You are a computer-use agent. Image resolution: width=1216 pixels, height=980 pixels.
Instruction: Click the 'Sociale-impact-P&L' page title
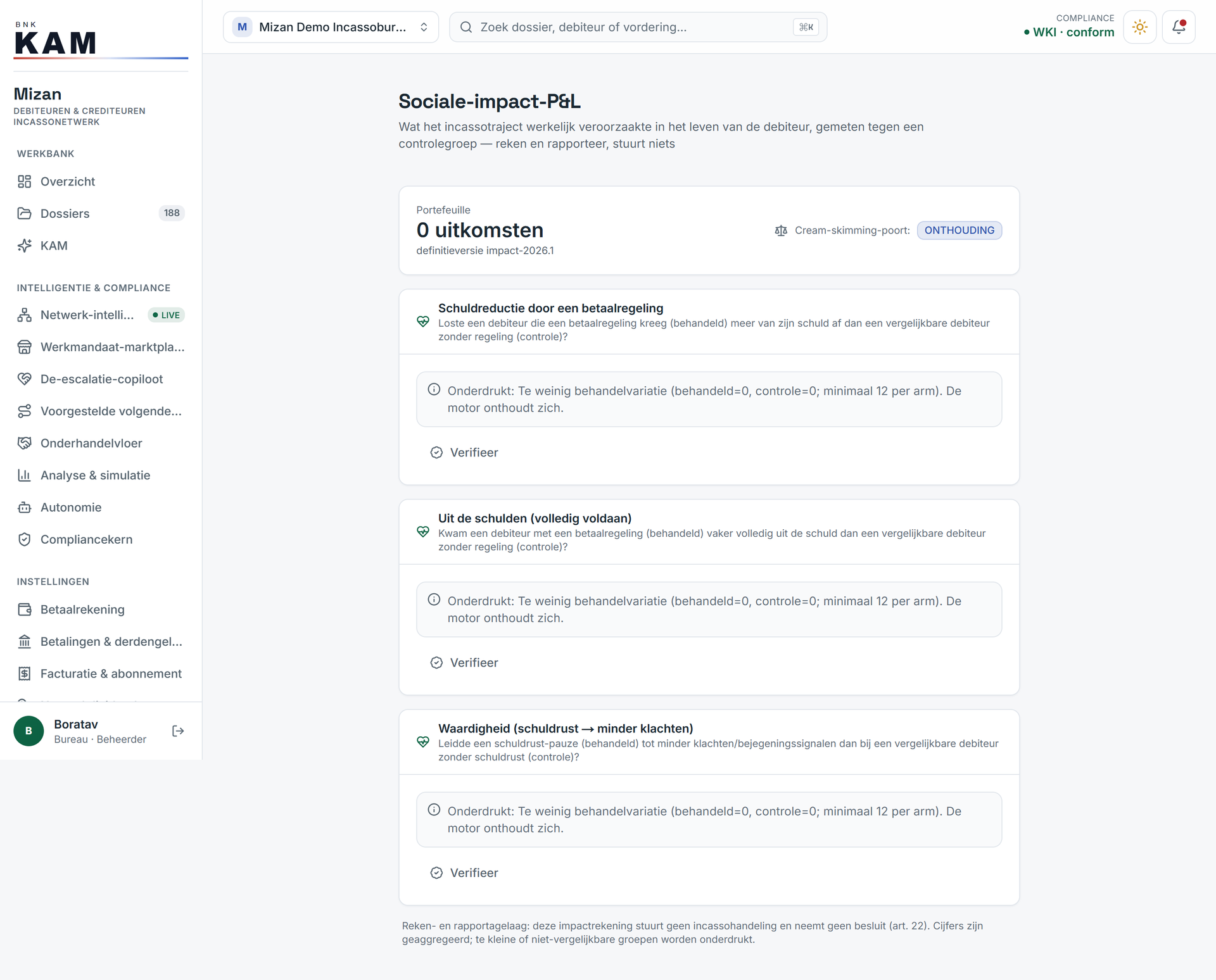tap(490, 101)
